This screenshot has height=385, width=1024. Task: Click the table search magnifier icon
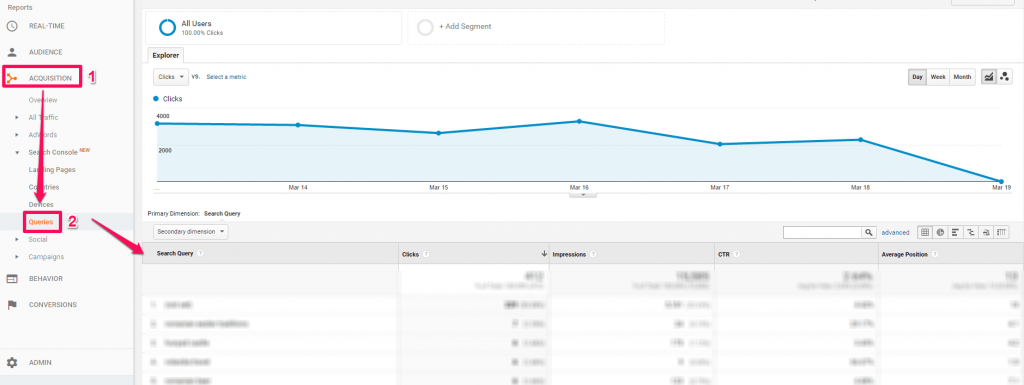869,232
